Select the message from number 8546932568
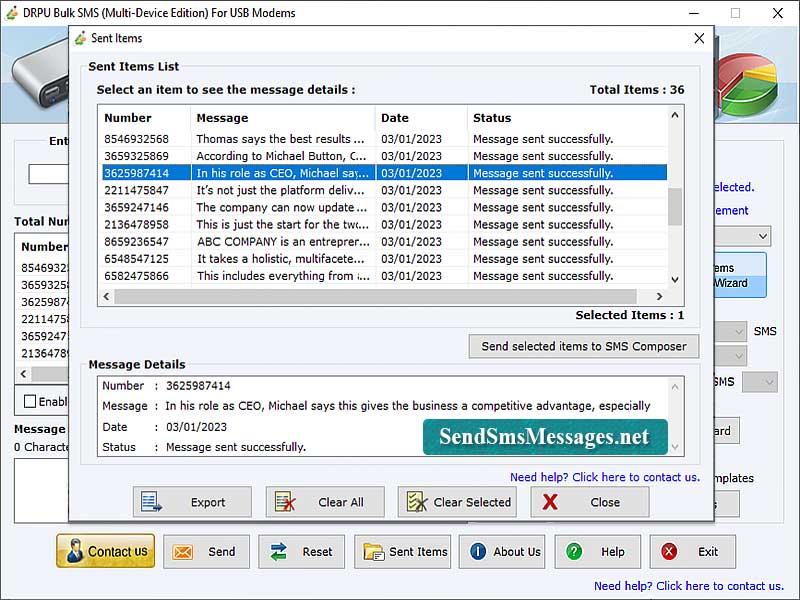This screenshot has width=800, height=600. coord(300,138)
